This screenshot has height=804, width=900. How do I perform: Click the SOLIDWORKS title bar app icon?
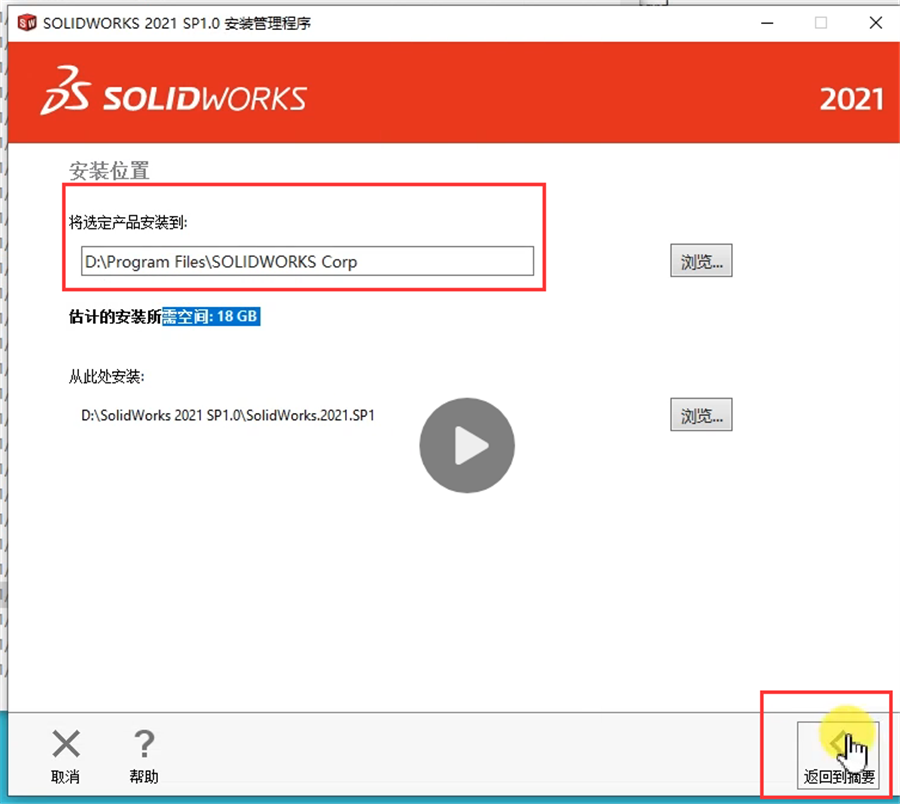(x=27, y=23)
